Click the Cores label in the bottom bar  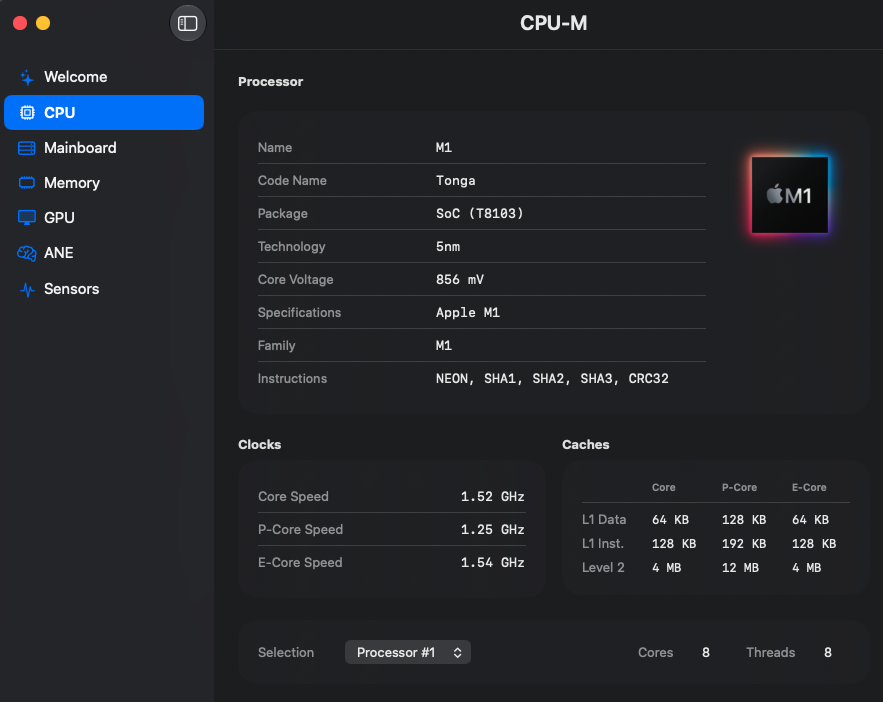(655, 652)
